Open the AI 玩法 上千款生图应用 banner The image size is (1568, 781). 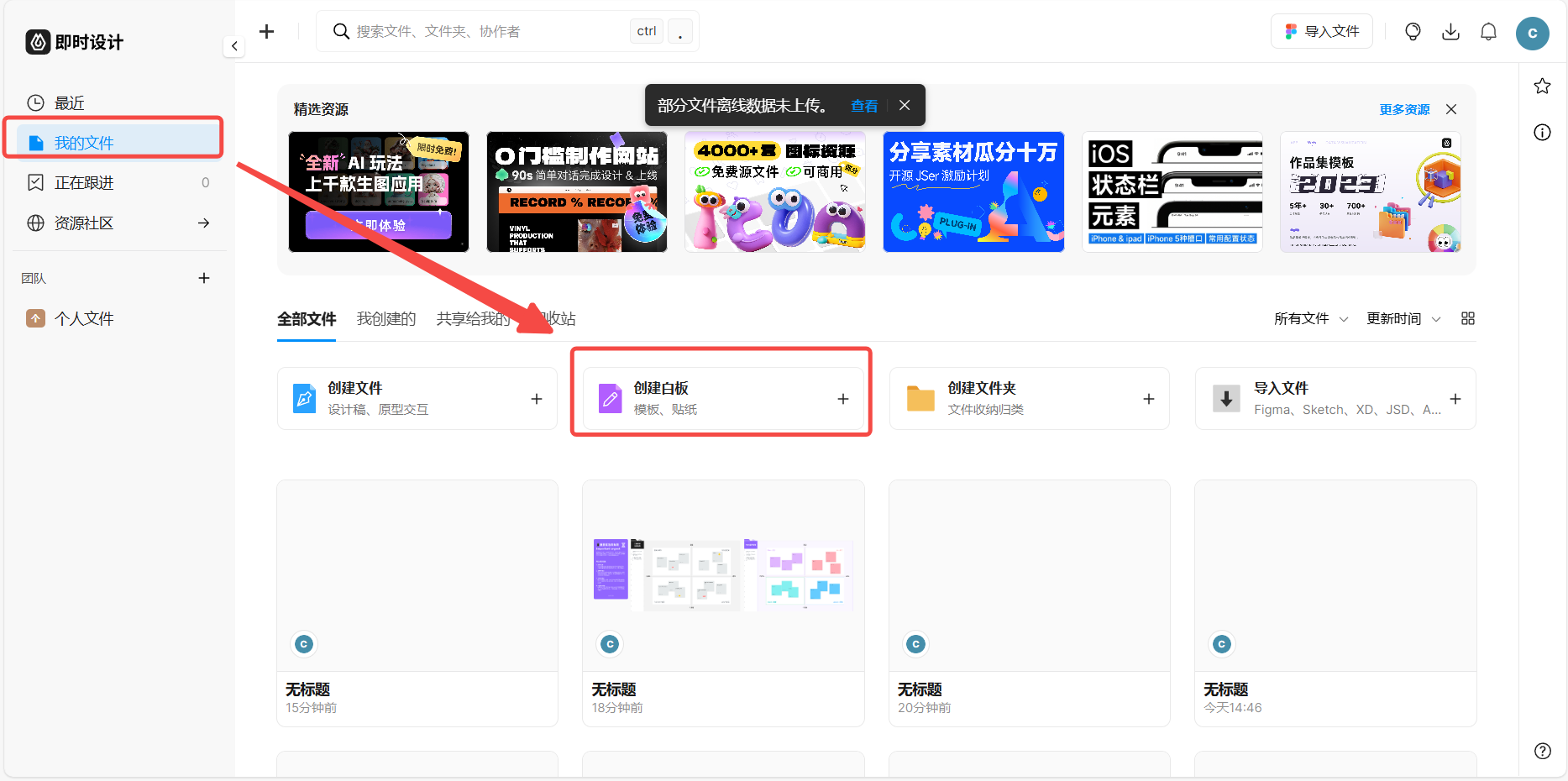(x=379, y=191)
